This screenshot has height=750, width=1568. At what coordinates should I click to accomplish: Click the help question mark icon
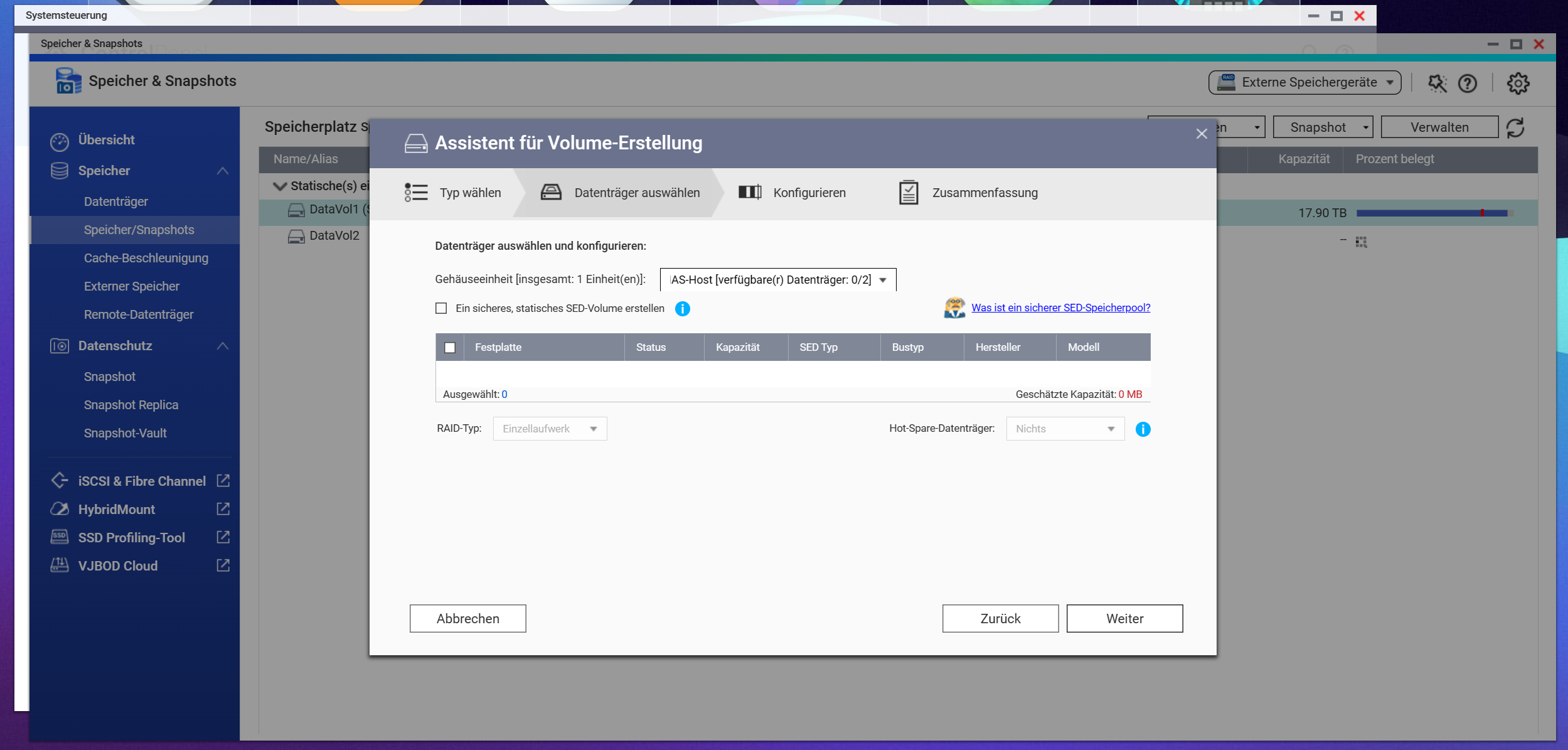[x=1467, y=83]
